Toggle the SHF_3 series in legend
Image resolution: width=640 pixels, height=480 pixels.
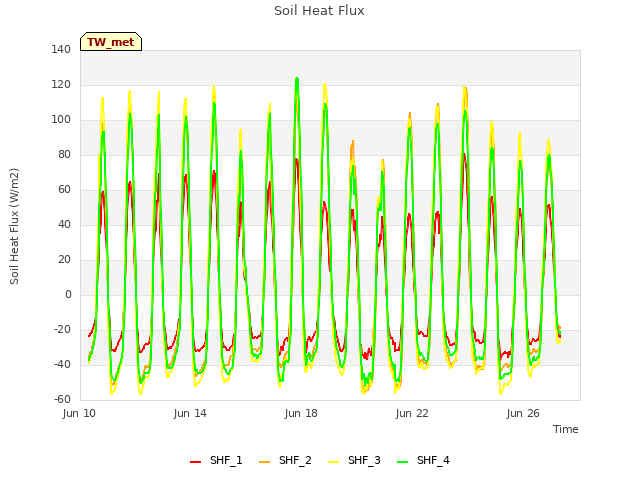pos(354,460)
